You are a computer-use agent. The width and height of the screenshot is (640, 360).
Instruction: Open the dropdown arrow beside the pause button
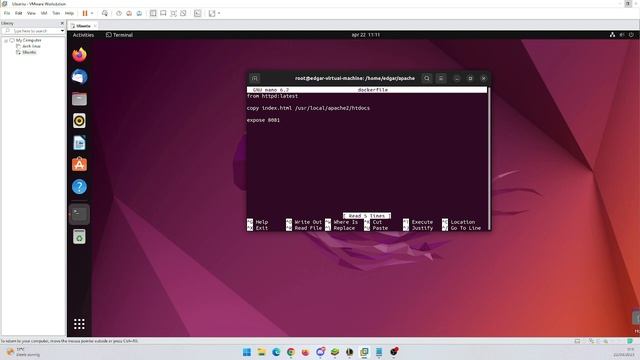click(x=92, y=13)
